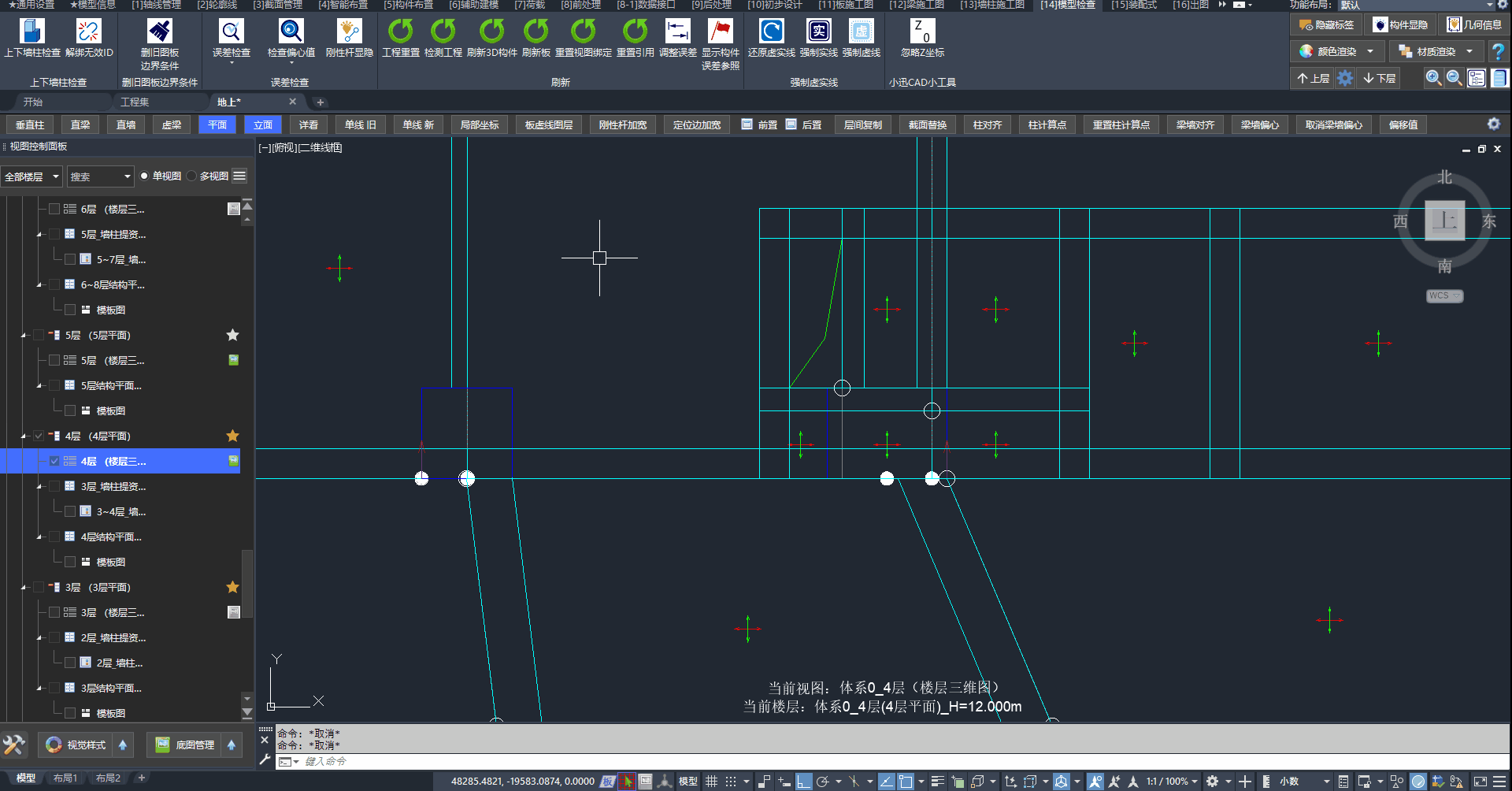Screen dimensions: 1512x791
Task: Check the 5层 (楼层三... checkbox
Action: [x=54, y=360]
